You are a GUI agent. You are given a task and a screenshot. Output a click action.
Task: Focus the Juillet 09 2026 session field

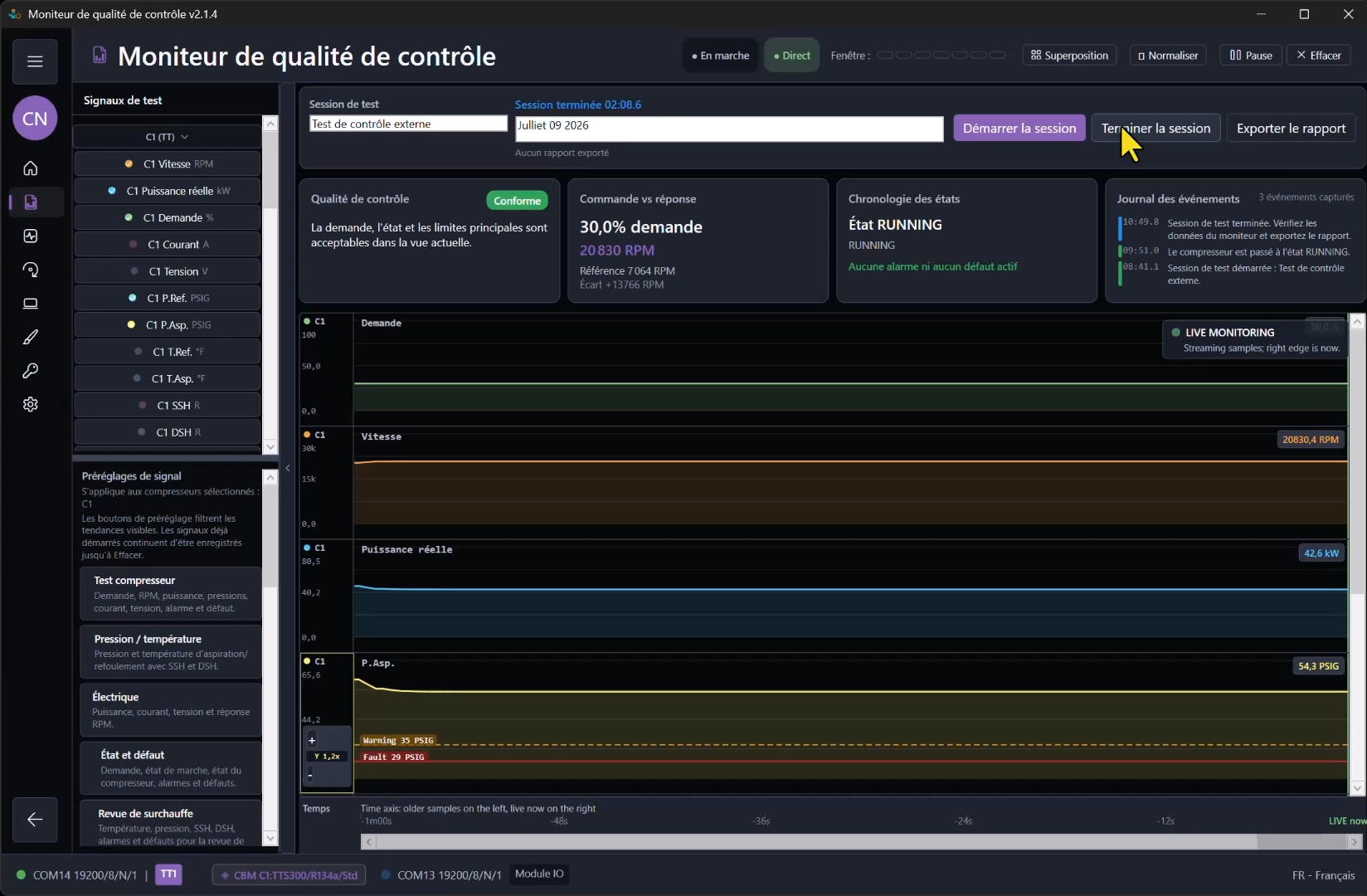tap(729, 129)
